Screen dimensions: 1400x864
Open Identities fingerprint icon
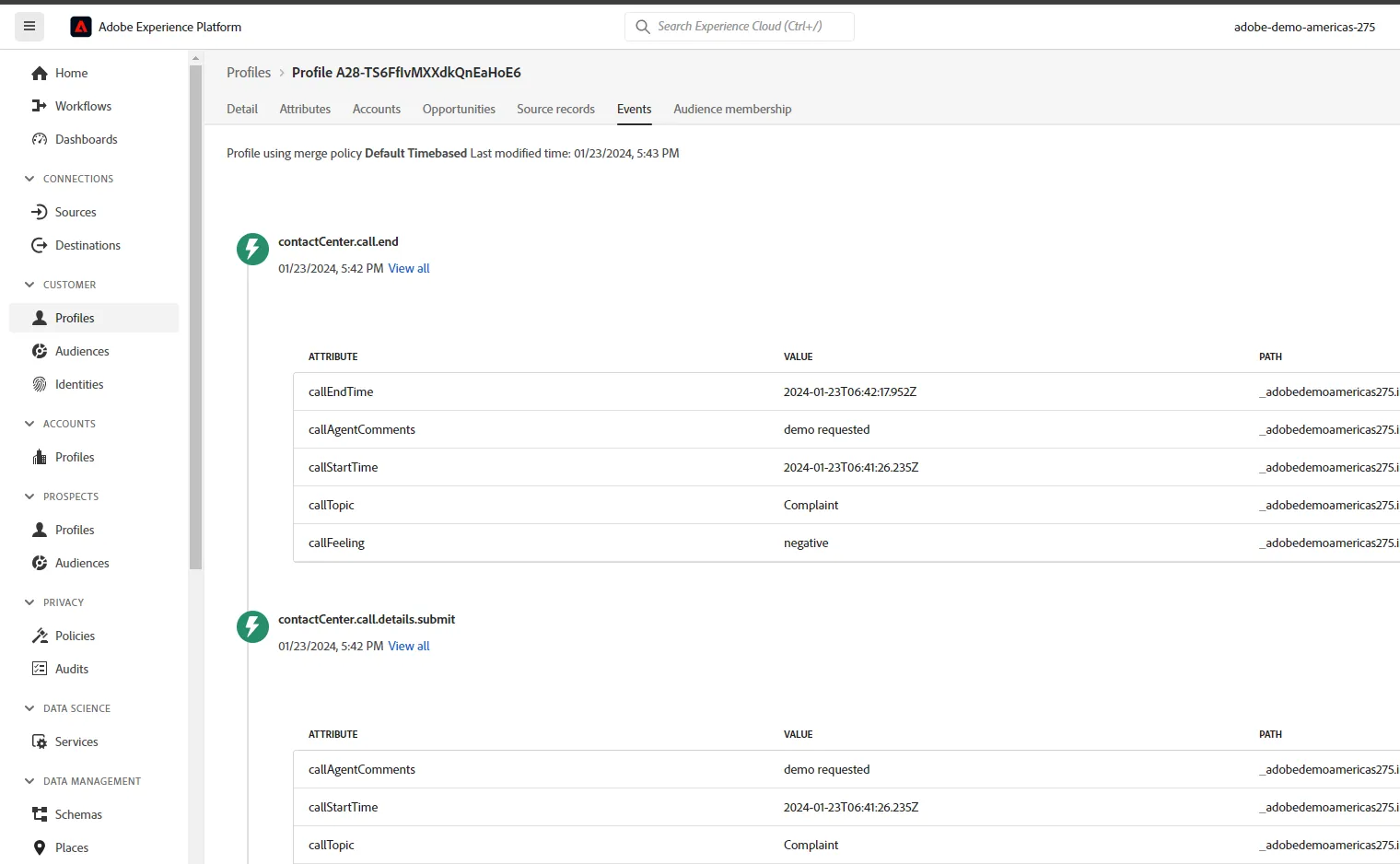coord(40,384)
